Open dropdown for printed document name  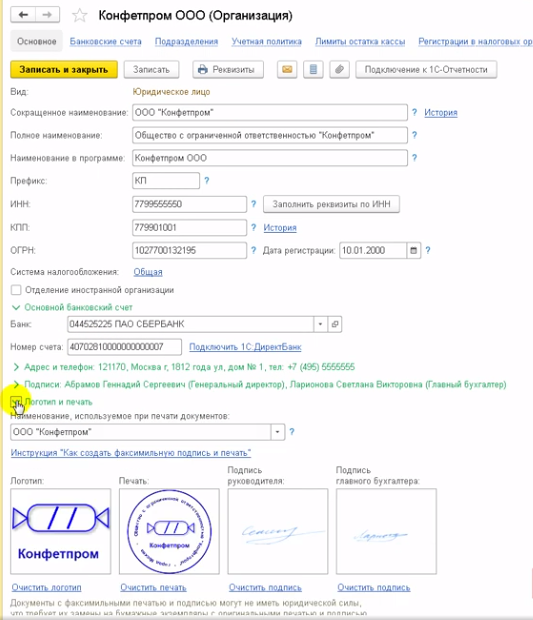[278, 432]
